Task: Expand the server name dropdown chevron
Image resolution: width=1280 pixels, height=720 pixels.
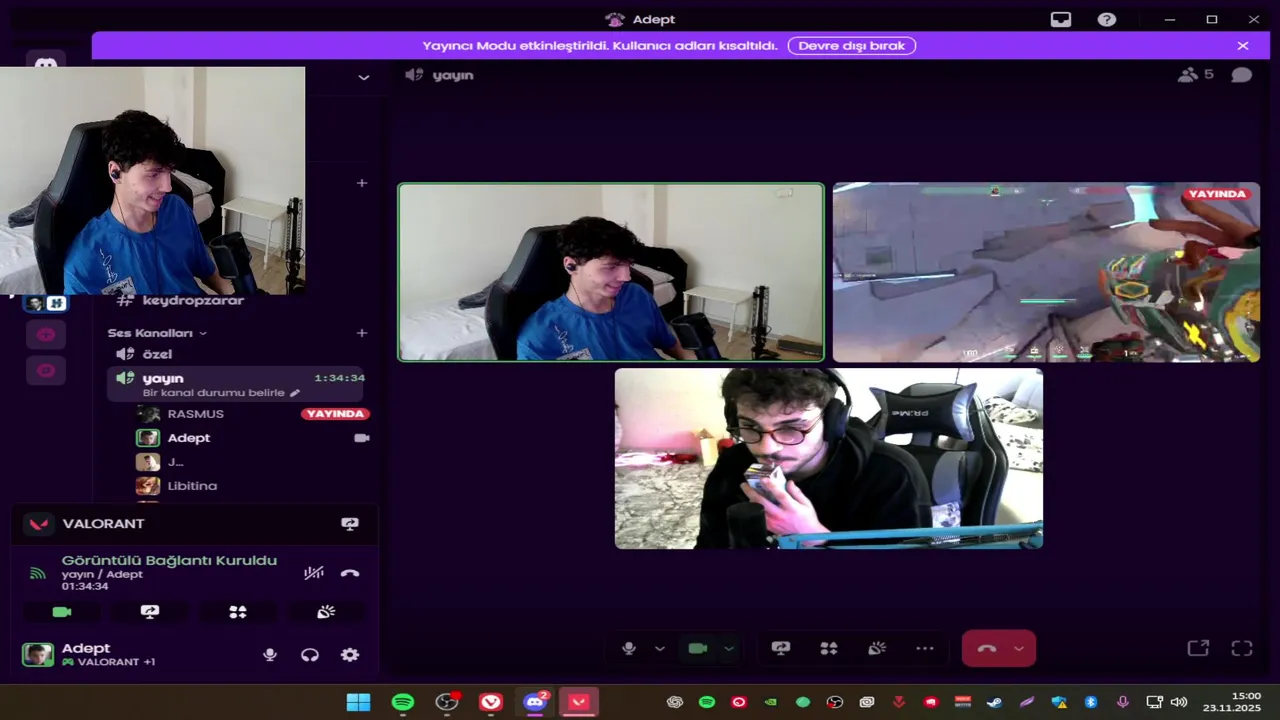Action: (364, 77)
